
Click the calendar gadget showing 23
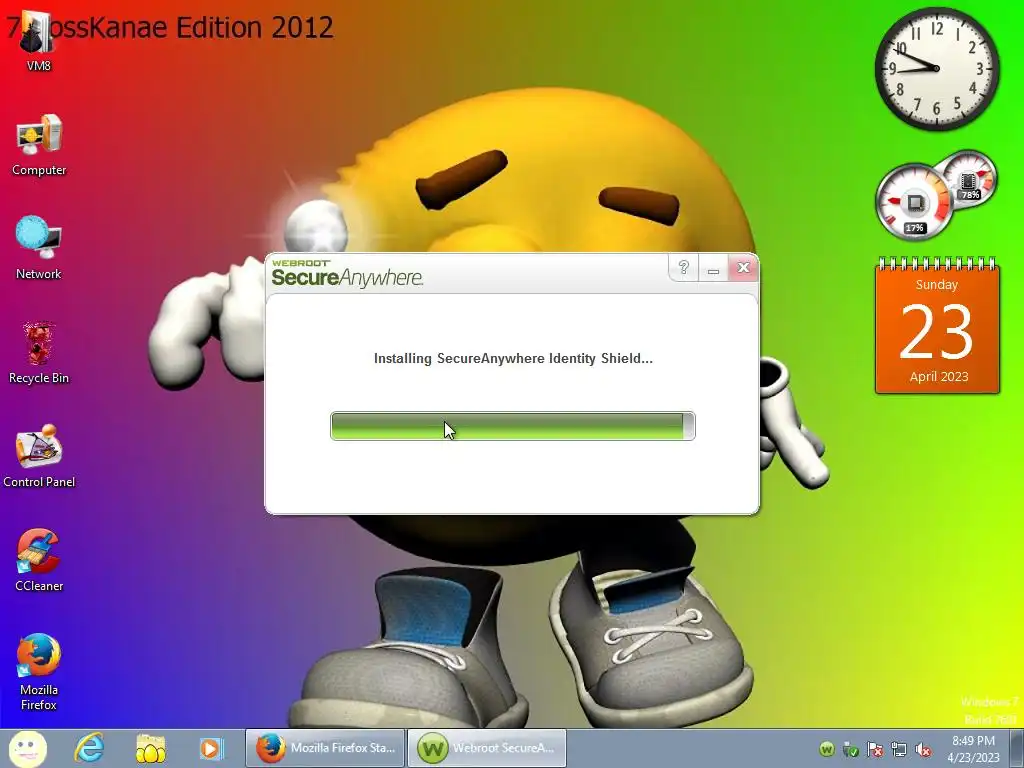point(937,327)
